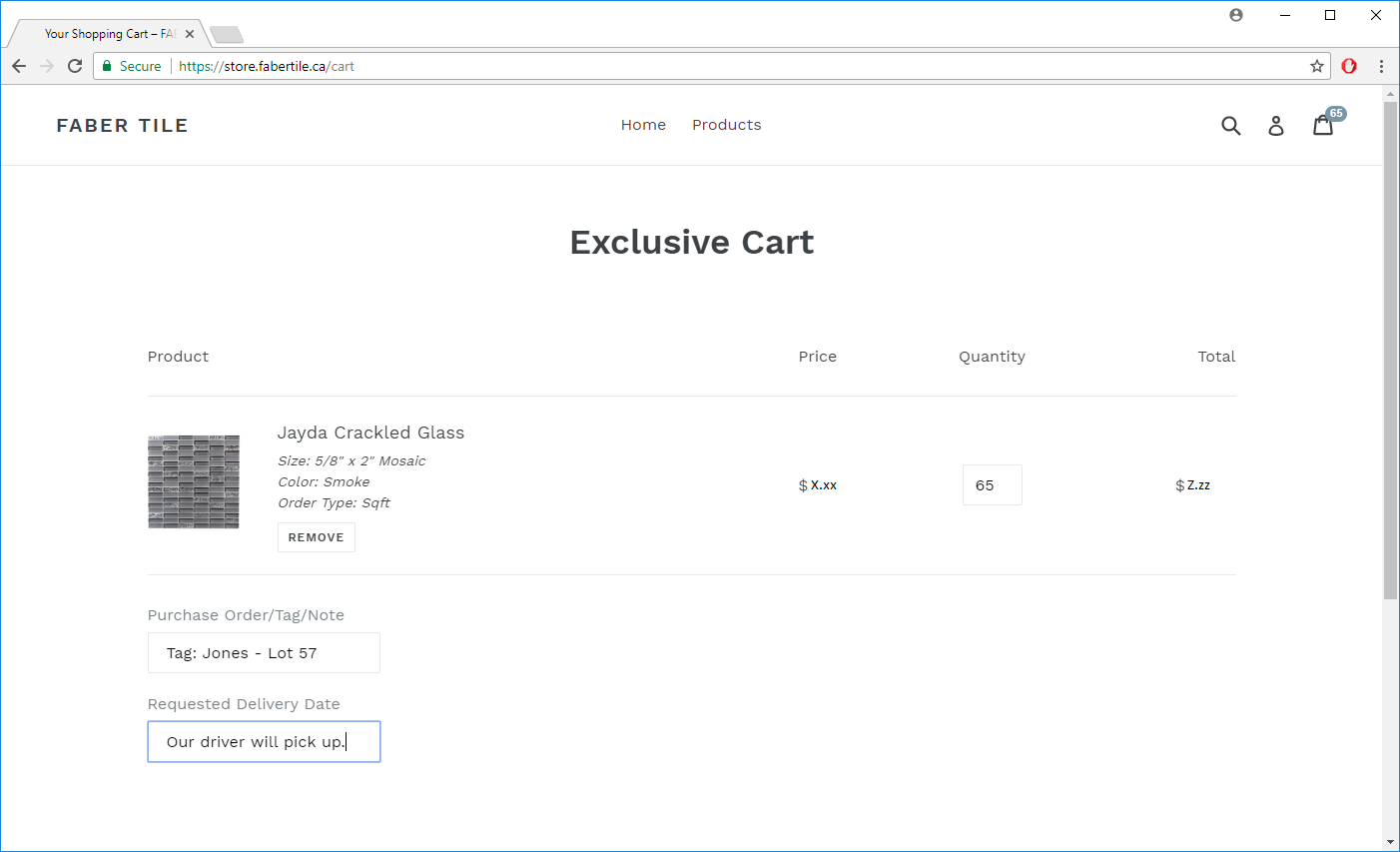Click the "Purchase Order/Tag/Note" label
The height and width of the screenshot is (852, 1400).
tap(246, 615)
